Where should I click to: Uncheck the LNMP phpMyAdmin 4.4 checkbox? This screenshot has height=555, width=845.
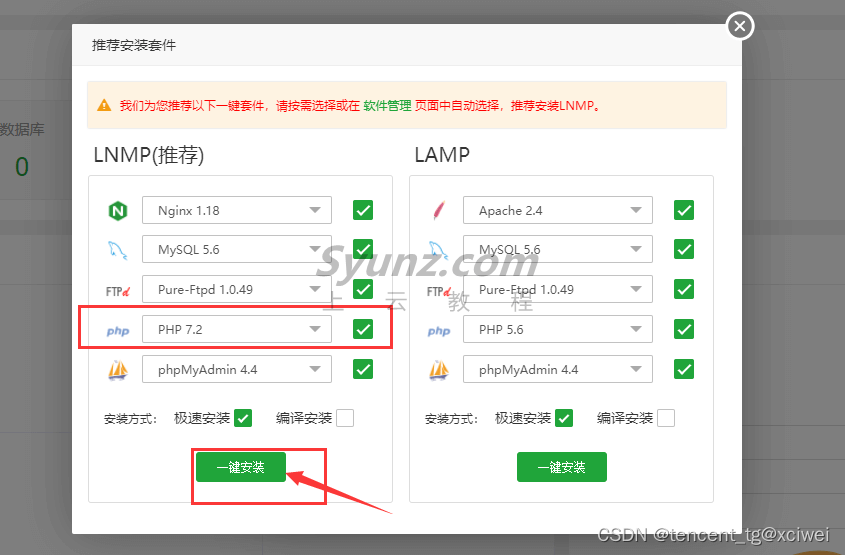click(363, 369)
